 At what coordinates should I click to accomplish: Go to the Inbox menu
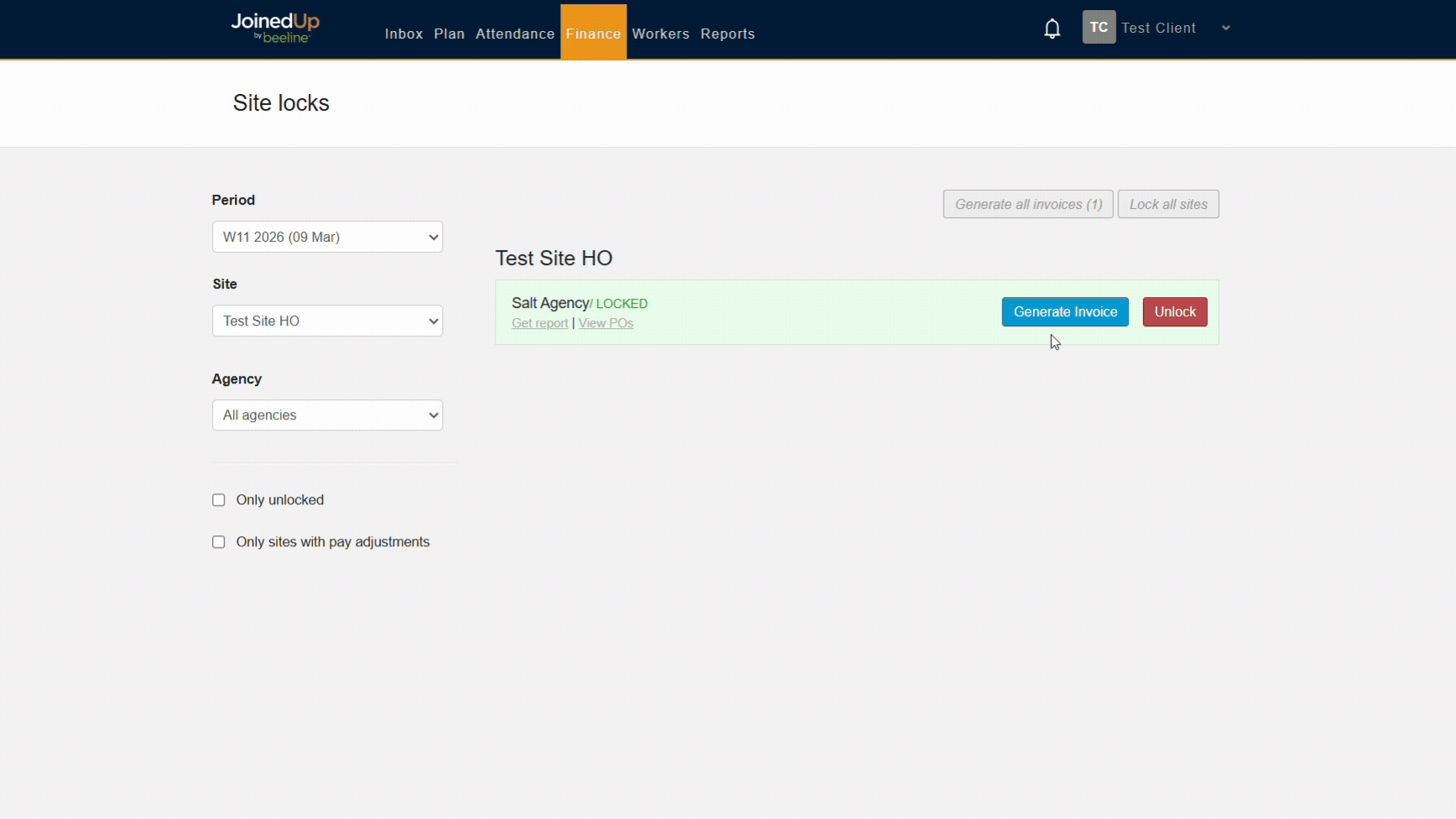(x=403, y=34)
